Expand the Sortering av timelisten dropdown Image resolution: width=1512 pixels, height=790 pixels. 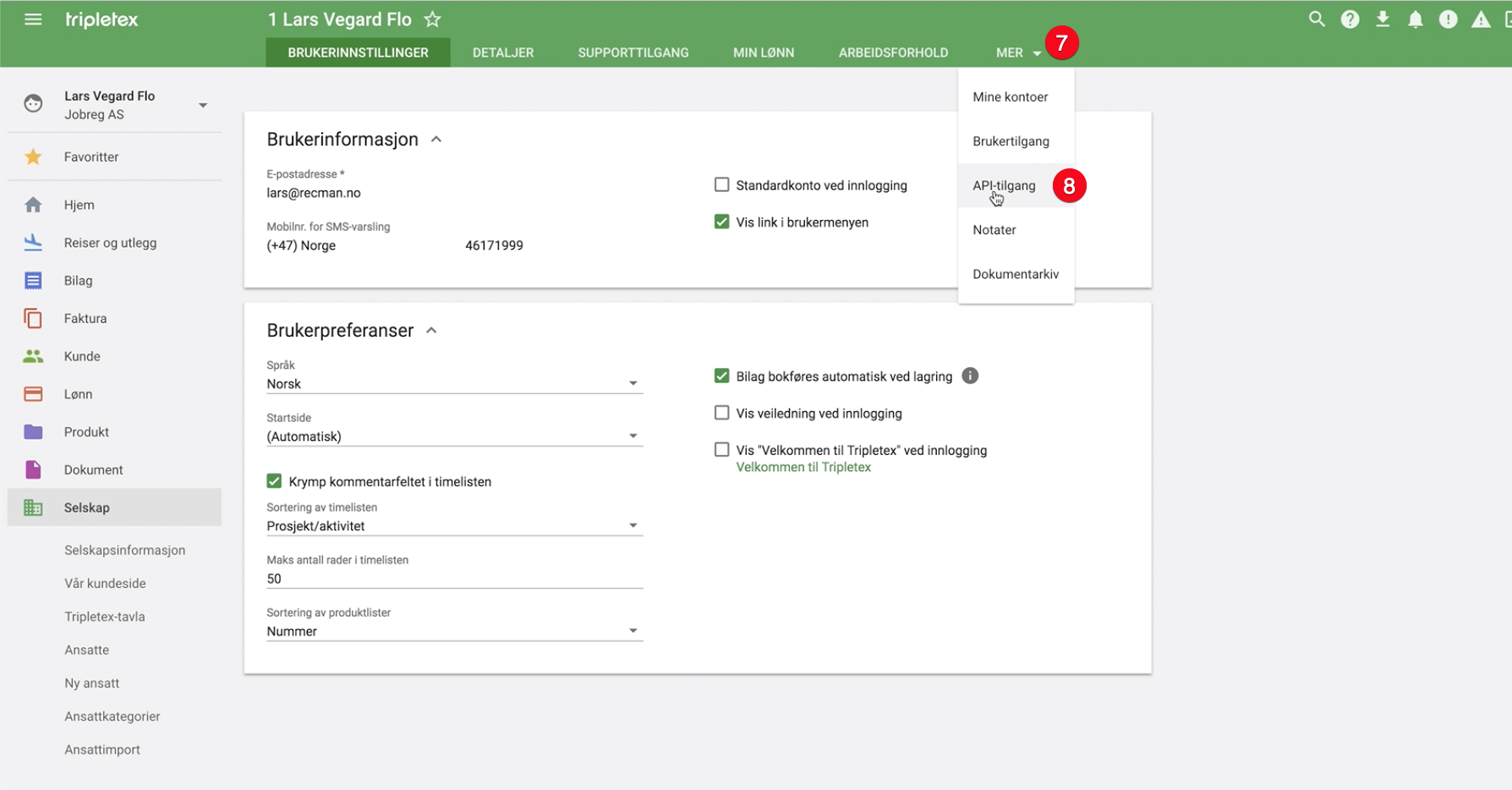click(454, 526)
